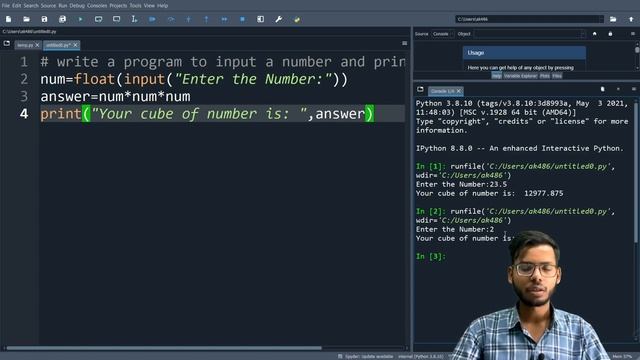This screenshot has height=360, width=640.
Task: Open the View menu
Action: (x=149, y=6)
